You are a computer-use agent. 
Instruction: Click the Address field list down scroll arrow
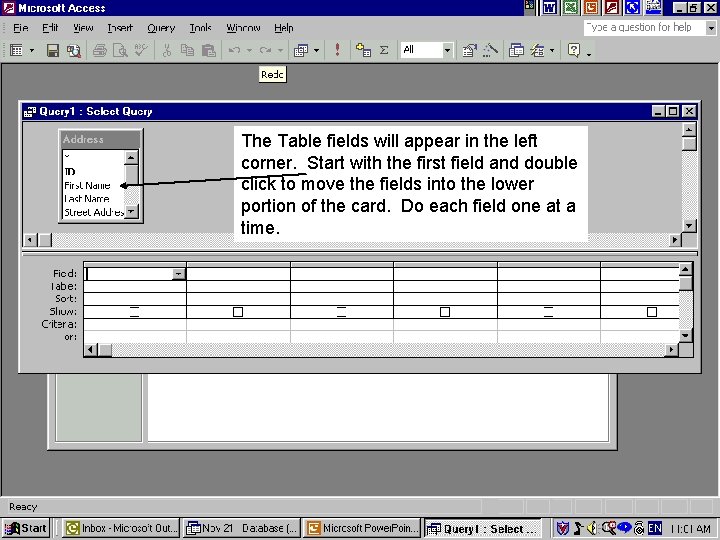tap(131, 212)
